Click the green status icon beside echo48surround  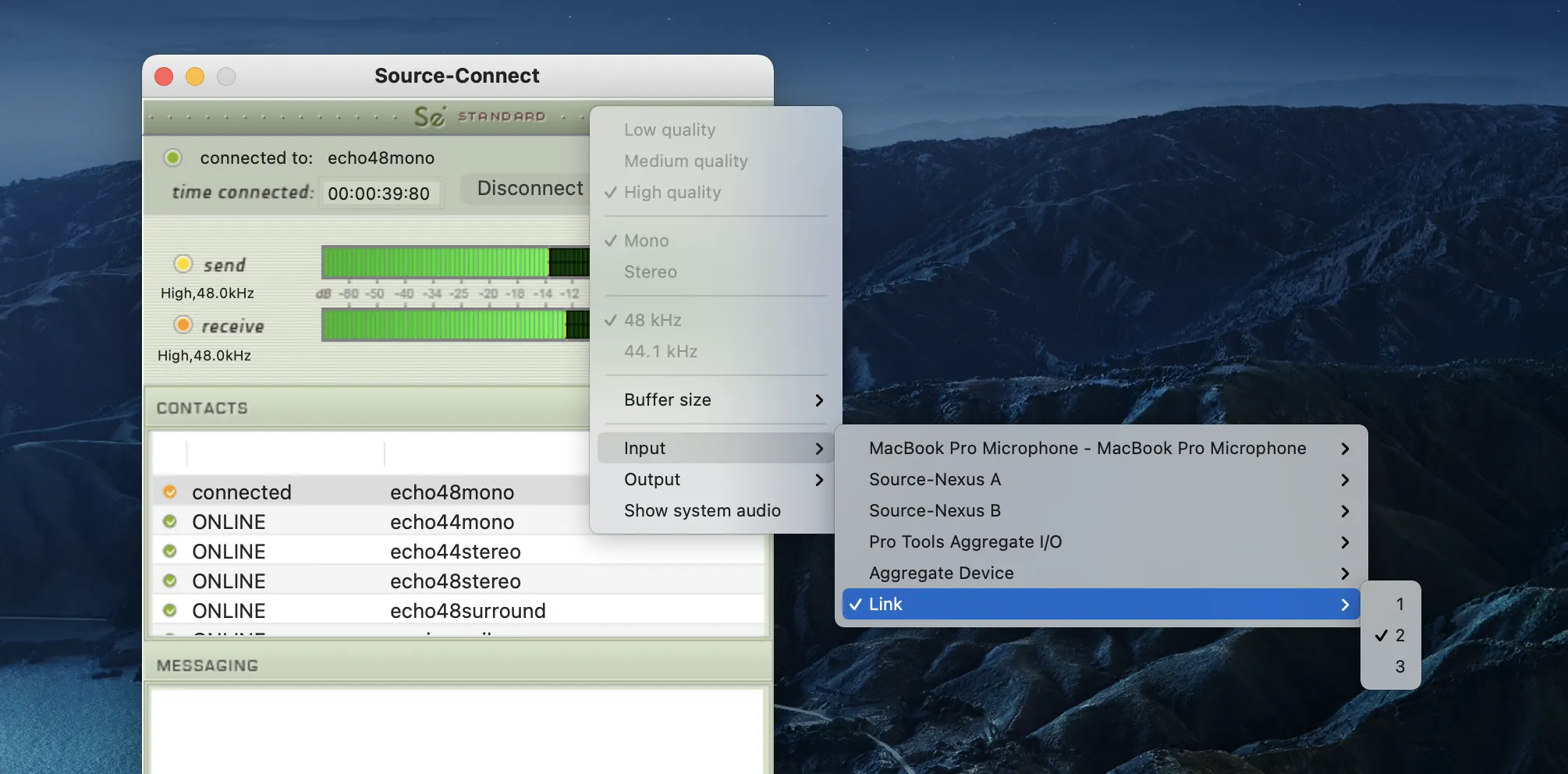(170, 611)
